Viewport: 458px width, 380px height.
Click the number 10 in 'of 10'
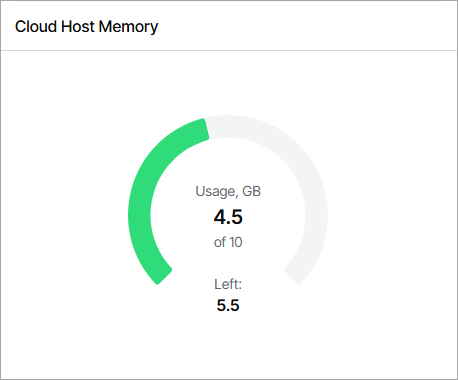pyautogui.click(x=235, y=242)
